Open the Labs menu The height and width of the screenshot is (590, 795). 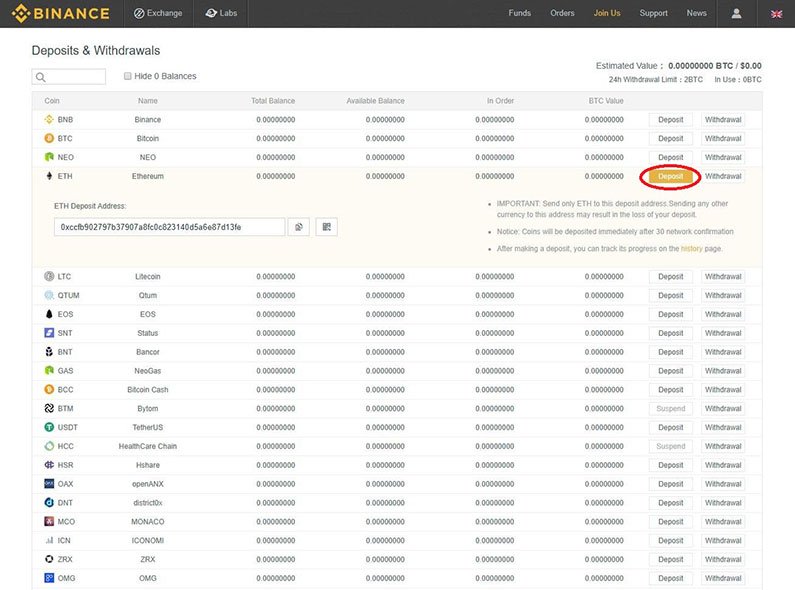(221, 13)
